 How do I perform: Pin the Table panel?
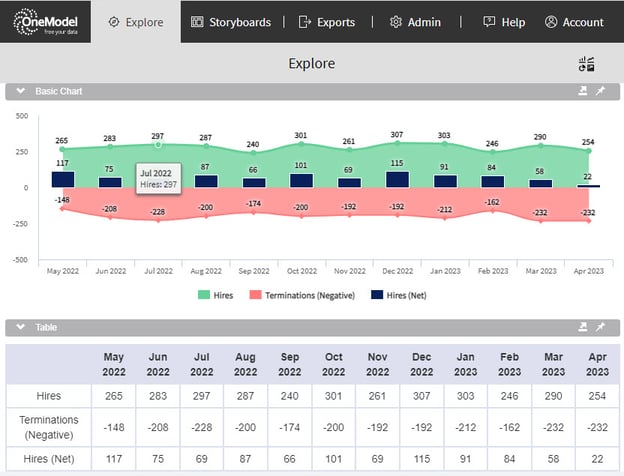(x=600, y=327)
